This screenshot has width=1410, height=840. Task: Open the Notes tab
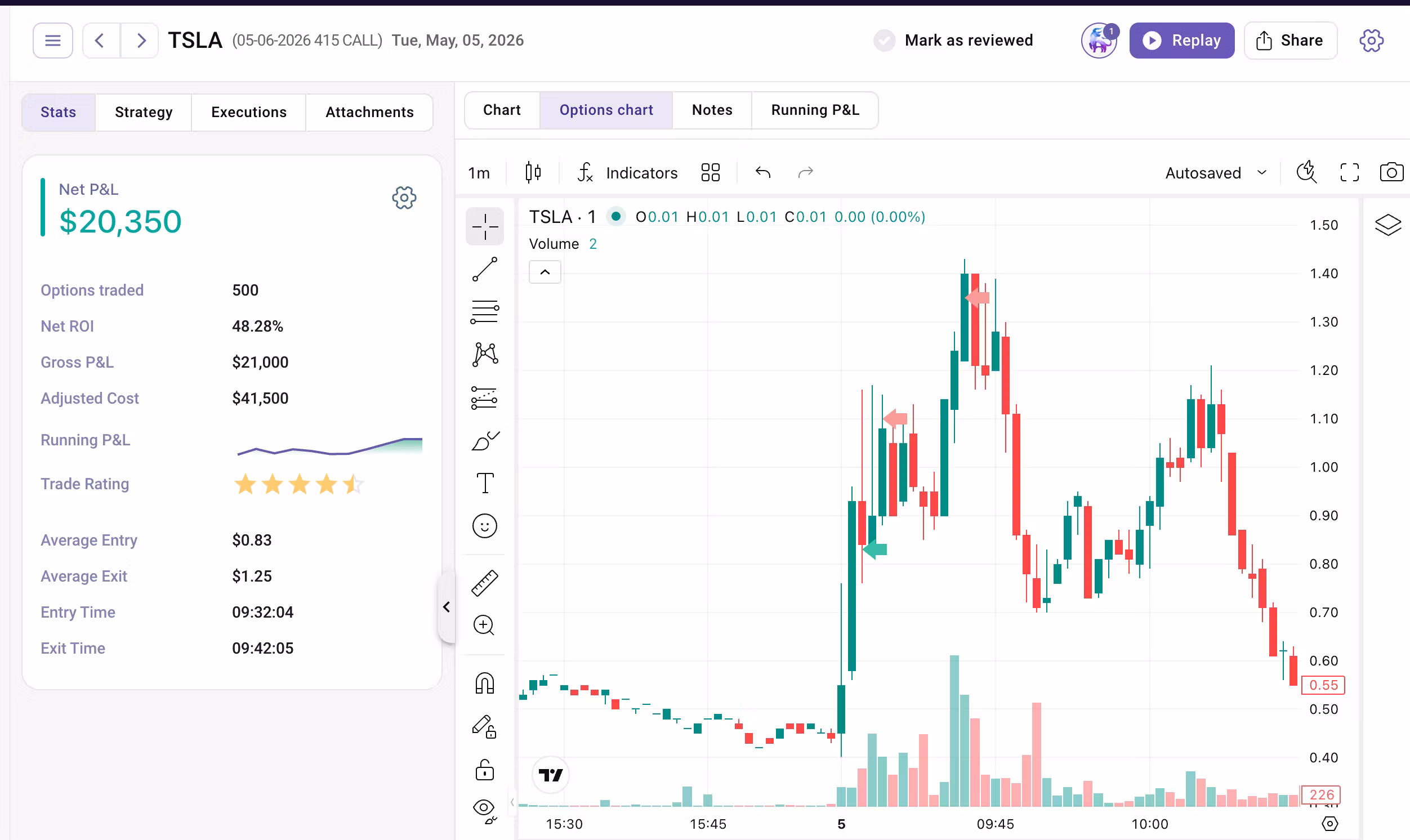712,110
